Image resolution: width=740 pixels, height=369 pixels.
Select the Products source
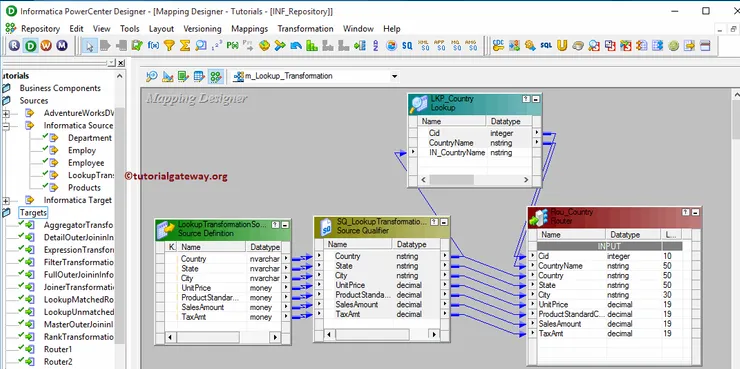coord(84,187)
